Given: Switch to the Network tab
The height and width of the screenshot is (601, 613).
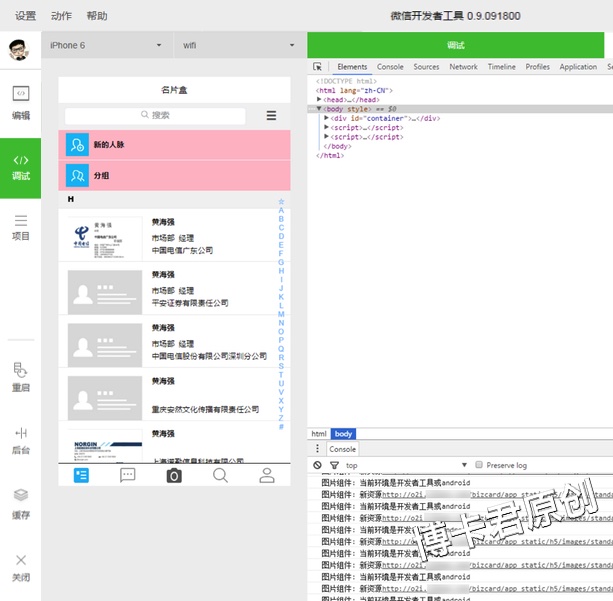Looking at the screenshot, I should (x=463, y=67).
